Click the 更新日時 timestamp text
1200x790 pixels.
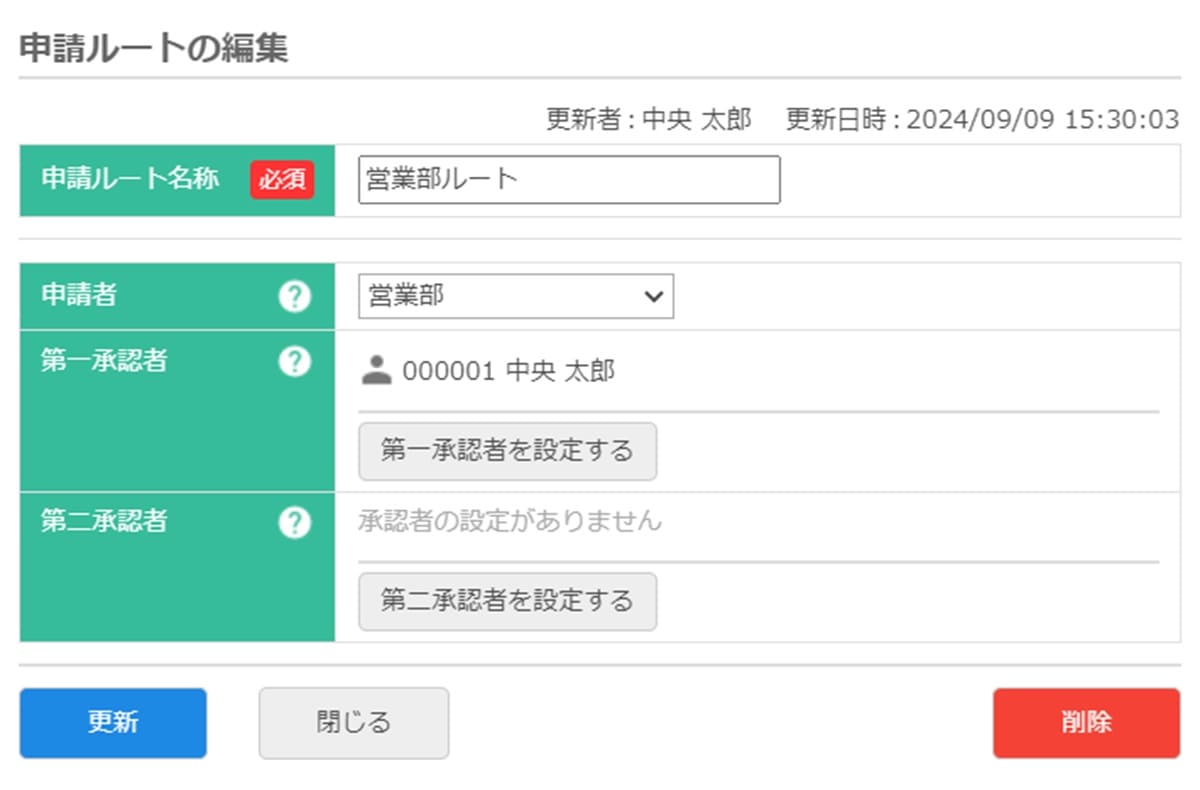point(982,120)
